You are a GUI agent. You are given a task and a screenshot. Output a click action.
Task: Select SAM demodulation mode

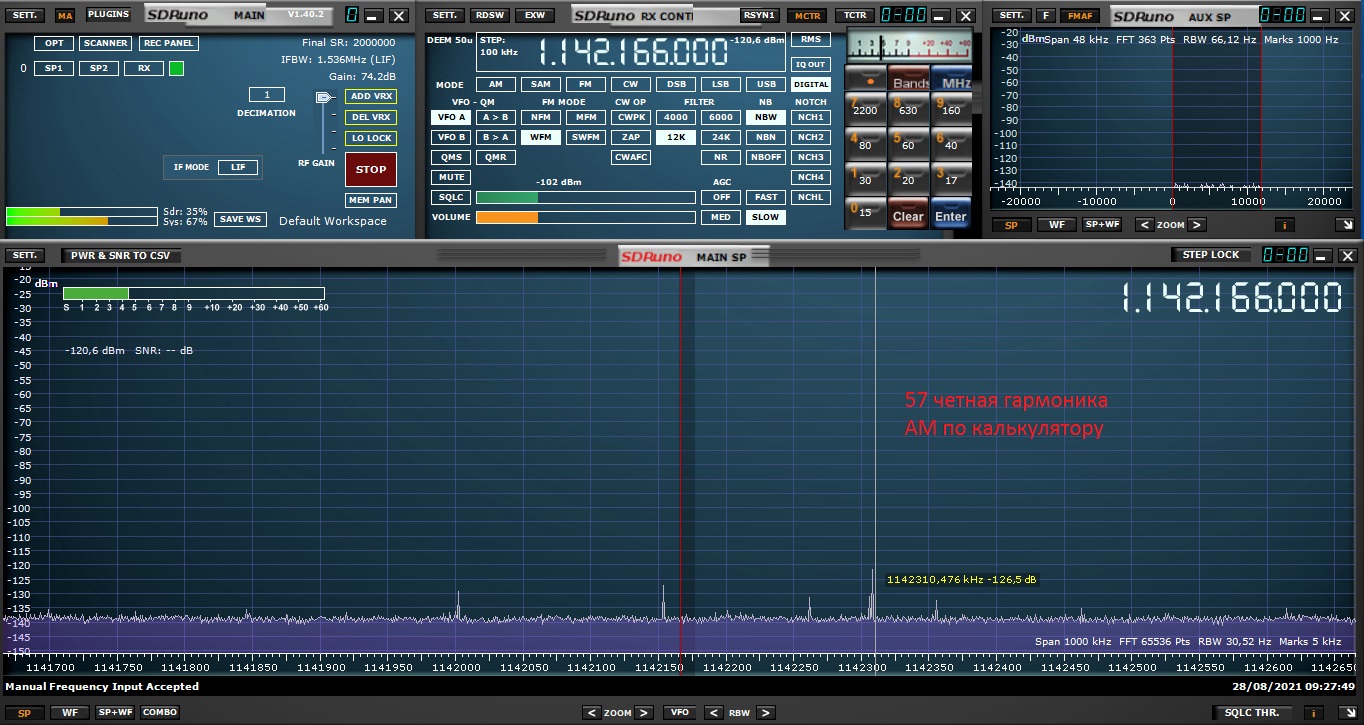coord(540,84)
